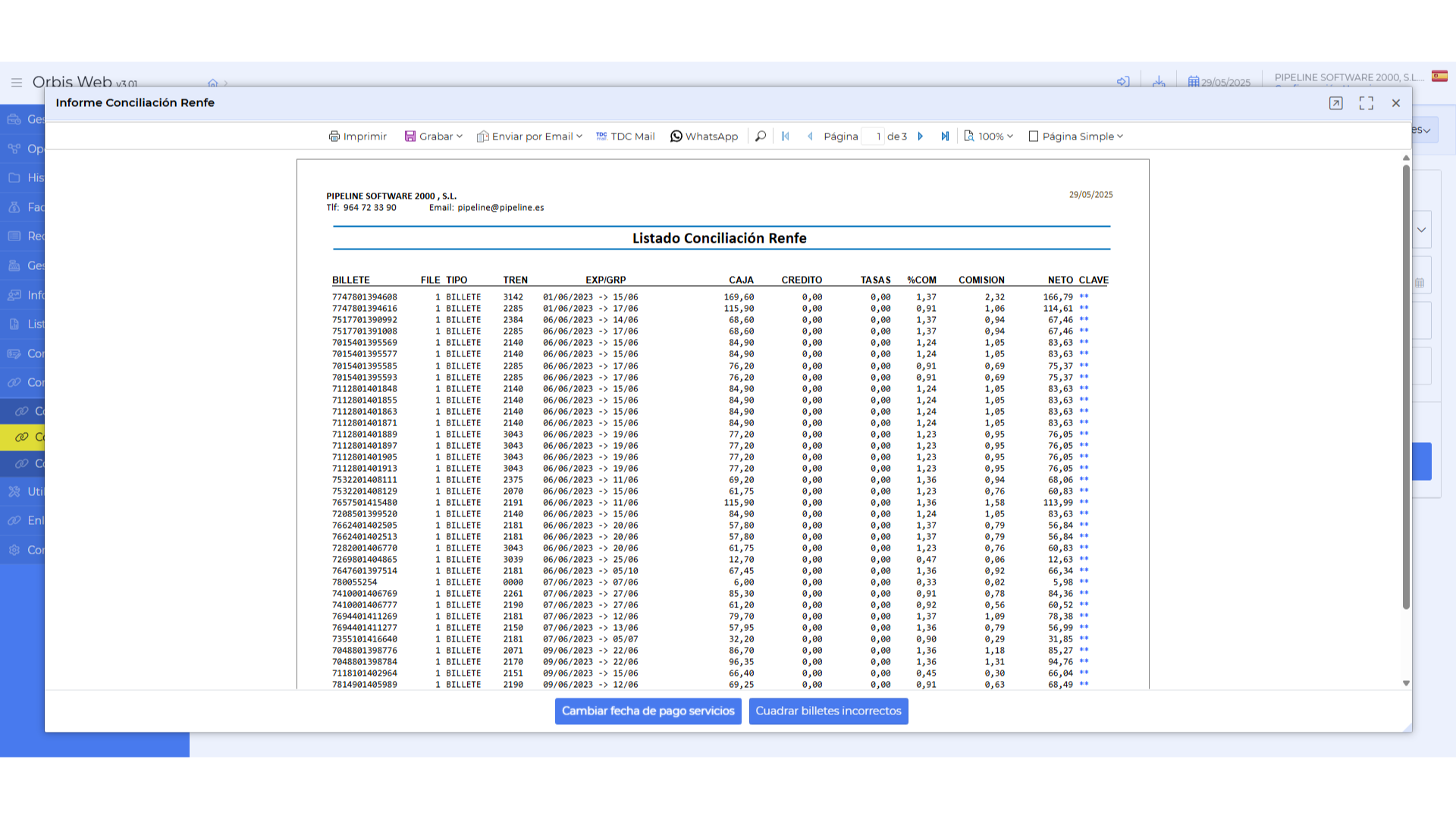Click ticket number 780055254
The image size is (1456, 819).
click(354, 582)
